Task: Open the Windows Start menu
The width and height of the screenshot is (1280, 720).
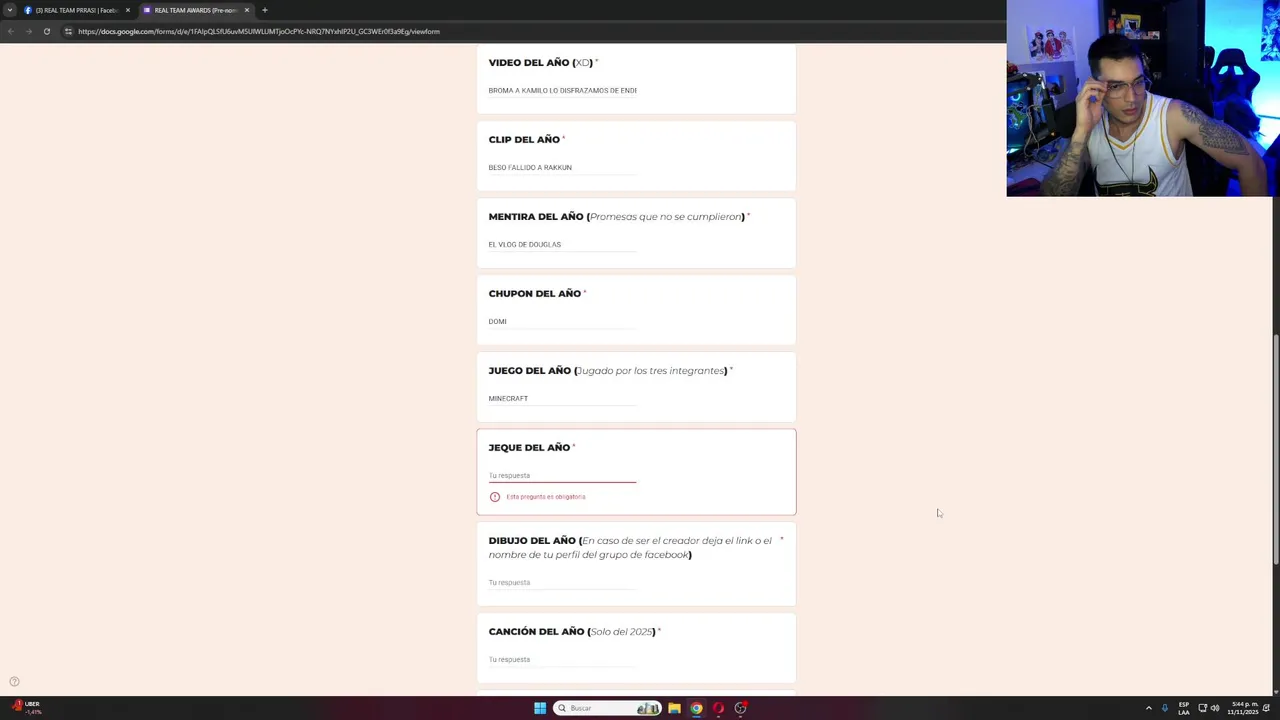Action: (540, 708)
